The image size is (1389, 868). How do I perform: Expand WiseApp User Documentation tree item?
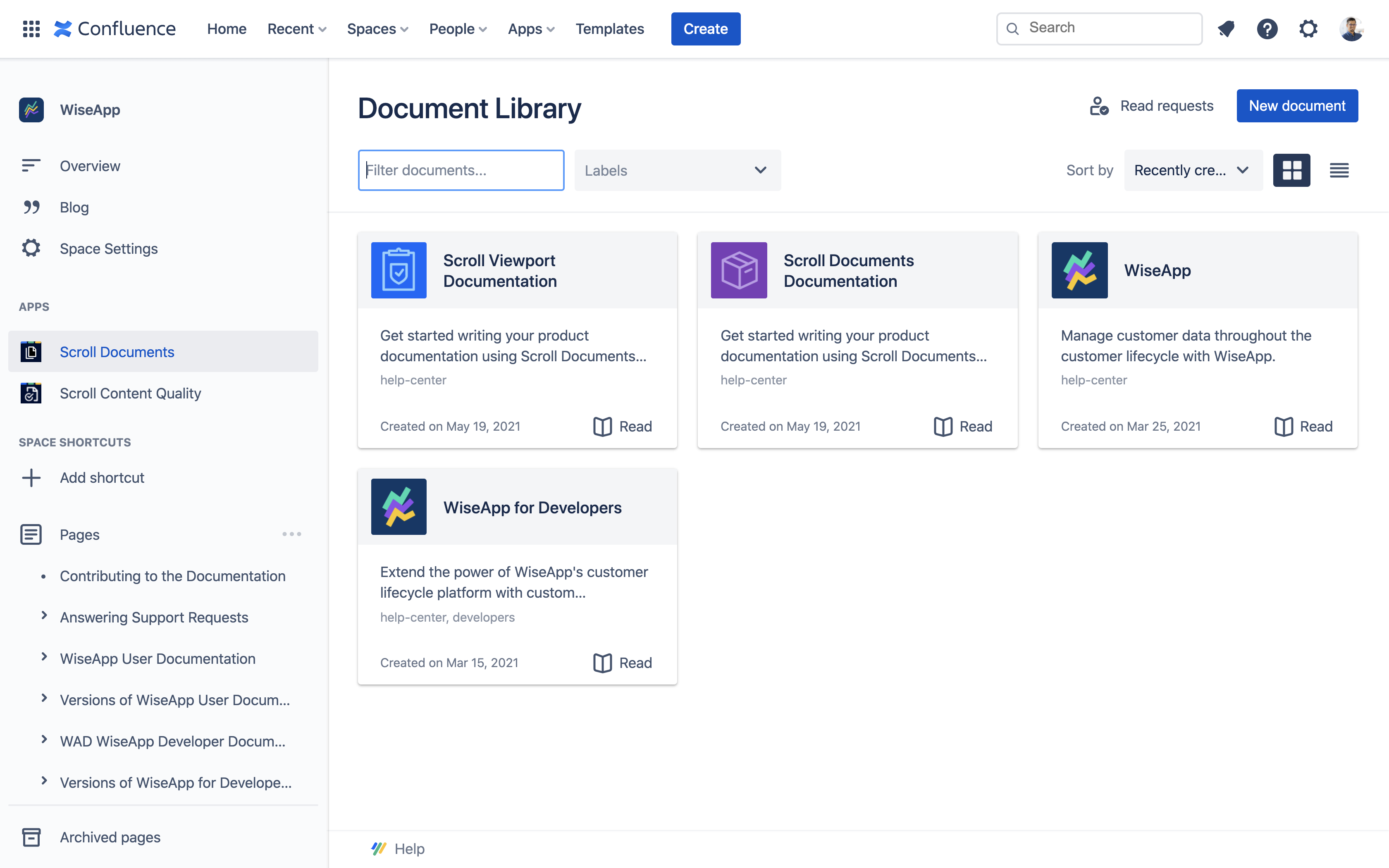[x=44, y=657]
